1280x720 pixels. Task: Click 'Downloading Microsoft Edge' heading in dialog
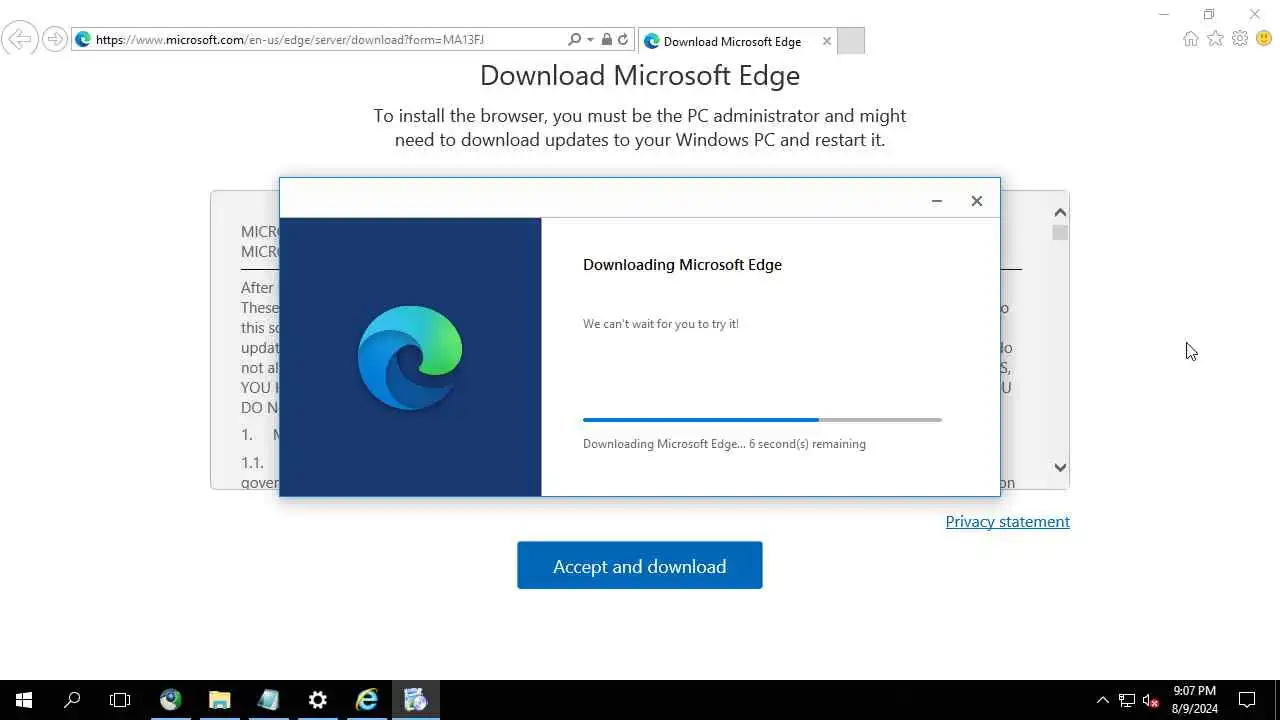coord(682,265)
